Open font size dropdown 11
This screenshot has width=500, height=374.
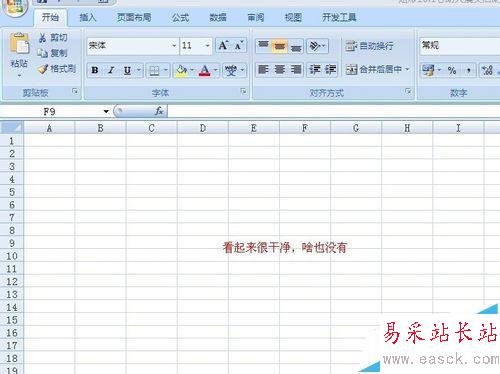click(207, 46)
